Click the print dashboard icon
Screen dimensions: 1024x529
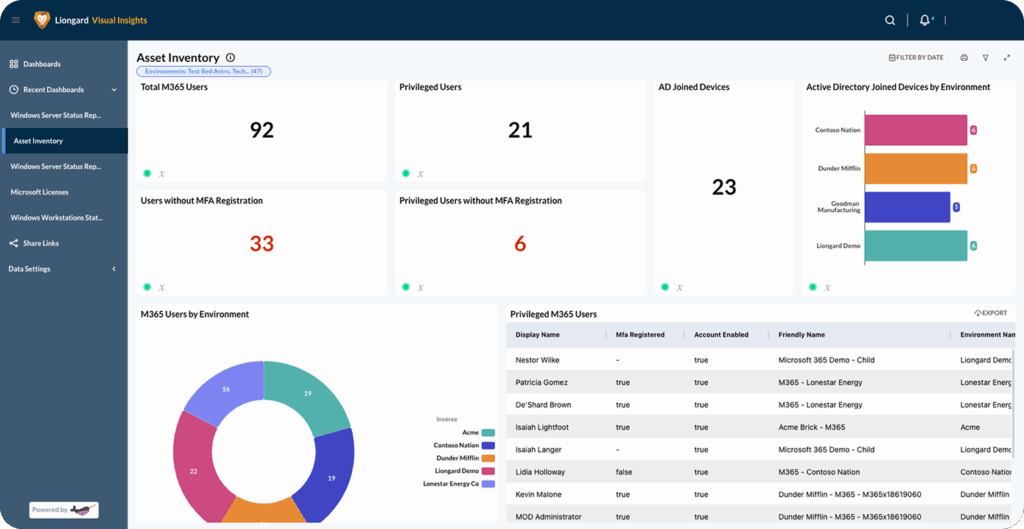[964, 58]
